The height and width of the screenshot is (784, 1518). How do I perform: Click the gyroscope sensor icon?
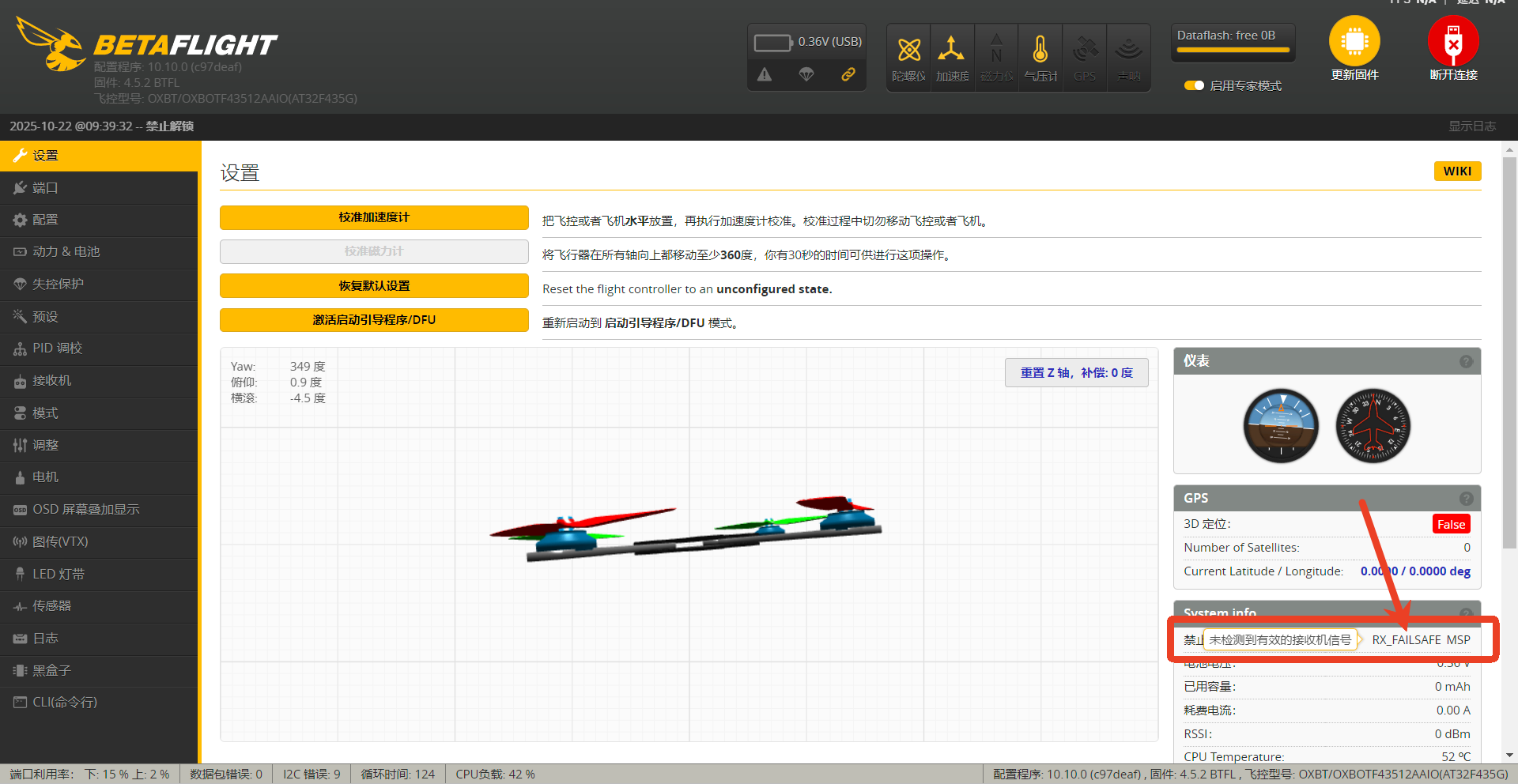tap(908, 51)
